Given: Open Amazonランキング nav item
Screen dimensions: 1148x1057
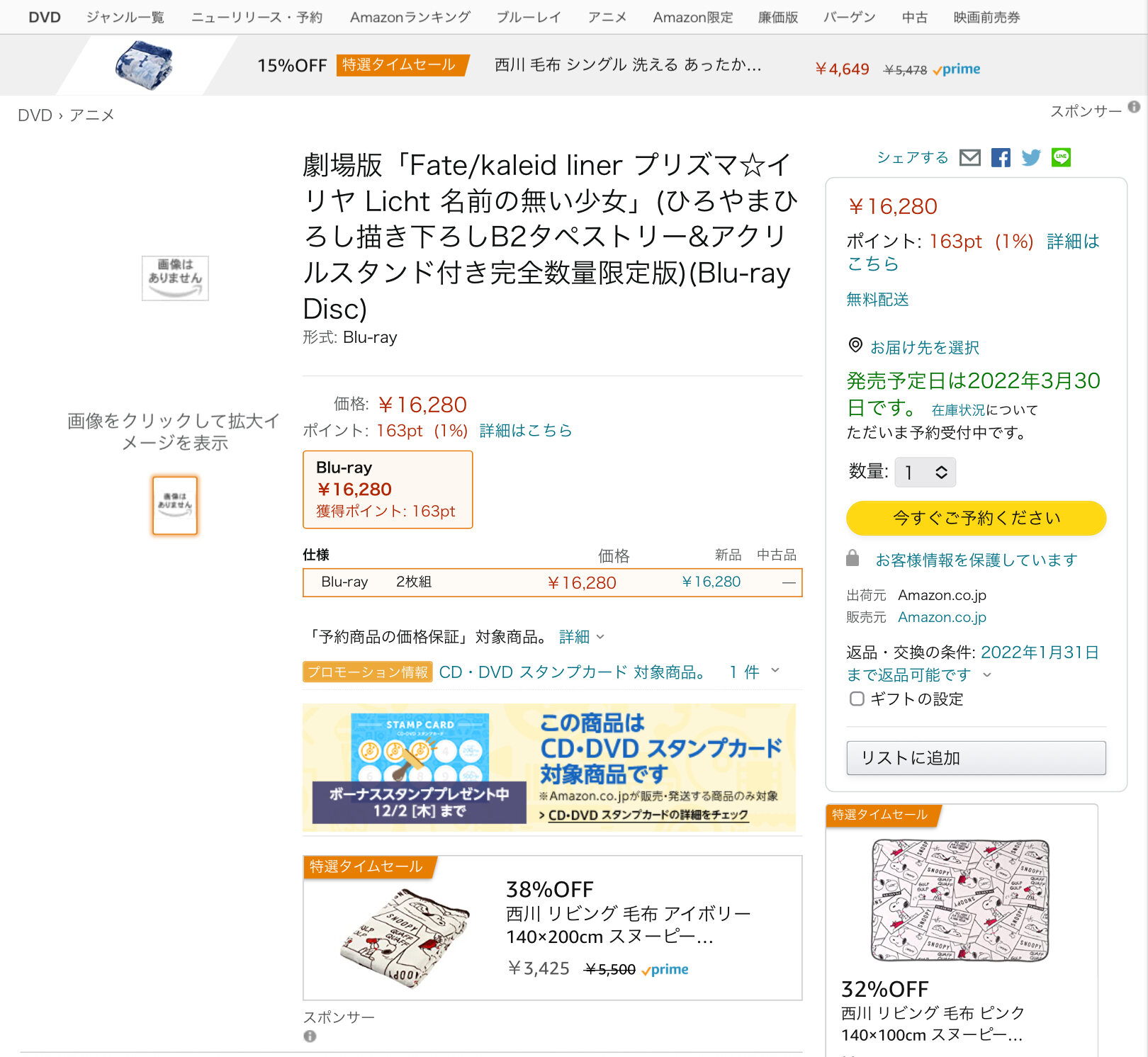Looking at the screenshot, I should [x=410, y=17].
